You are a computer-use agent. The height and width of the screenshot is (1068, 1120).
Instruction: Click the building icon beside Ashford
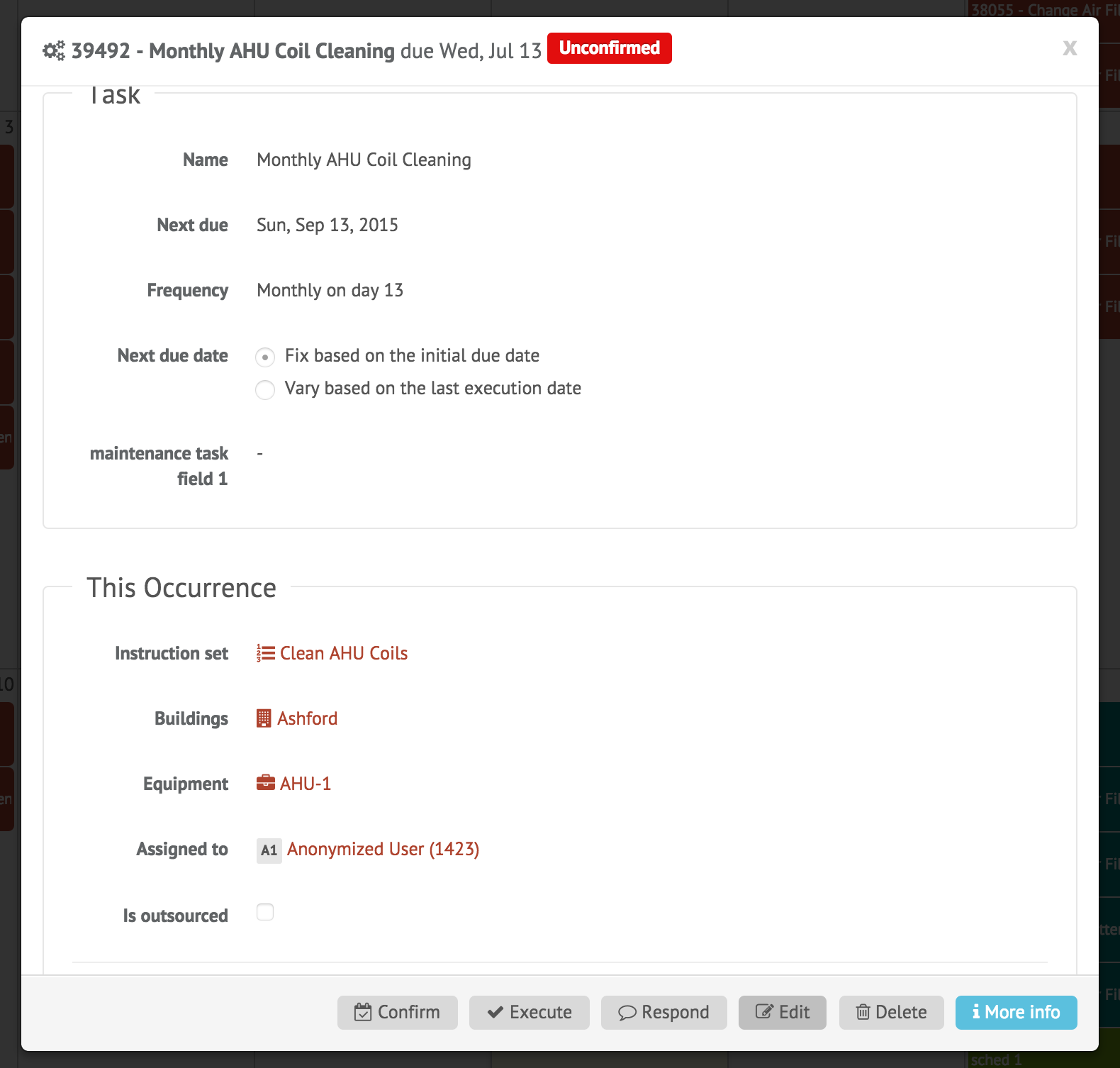tap(264, 718)
